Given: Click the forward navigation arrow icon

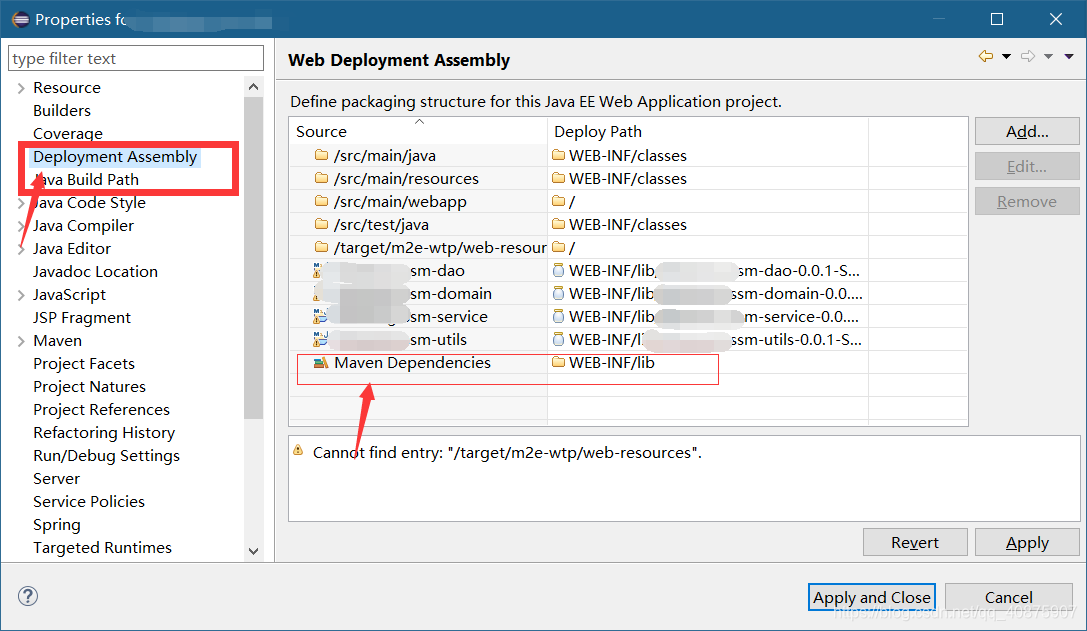Looking at the screenshot, I should (1028, 56).
